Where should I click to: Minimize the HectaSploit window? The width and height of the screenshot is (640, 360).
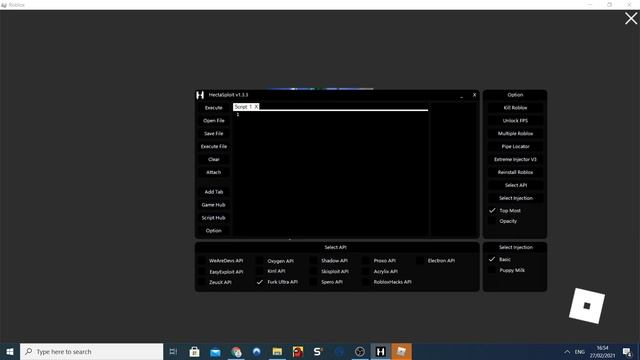coord(462,96)
